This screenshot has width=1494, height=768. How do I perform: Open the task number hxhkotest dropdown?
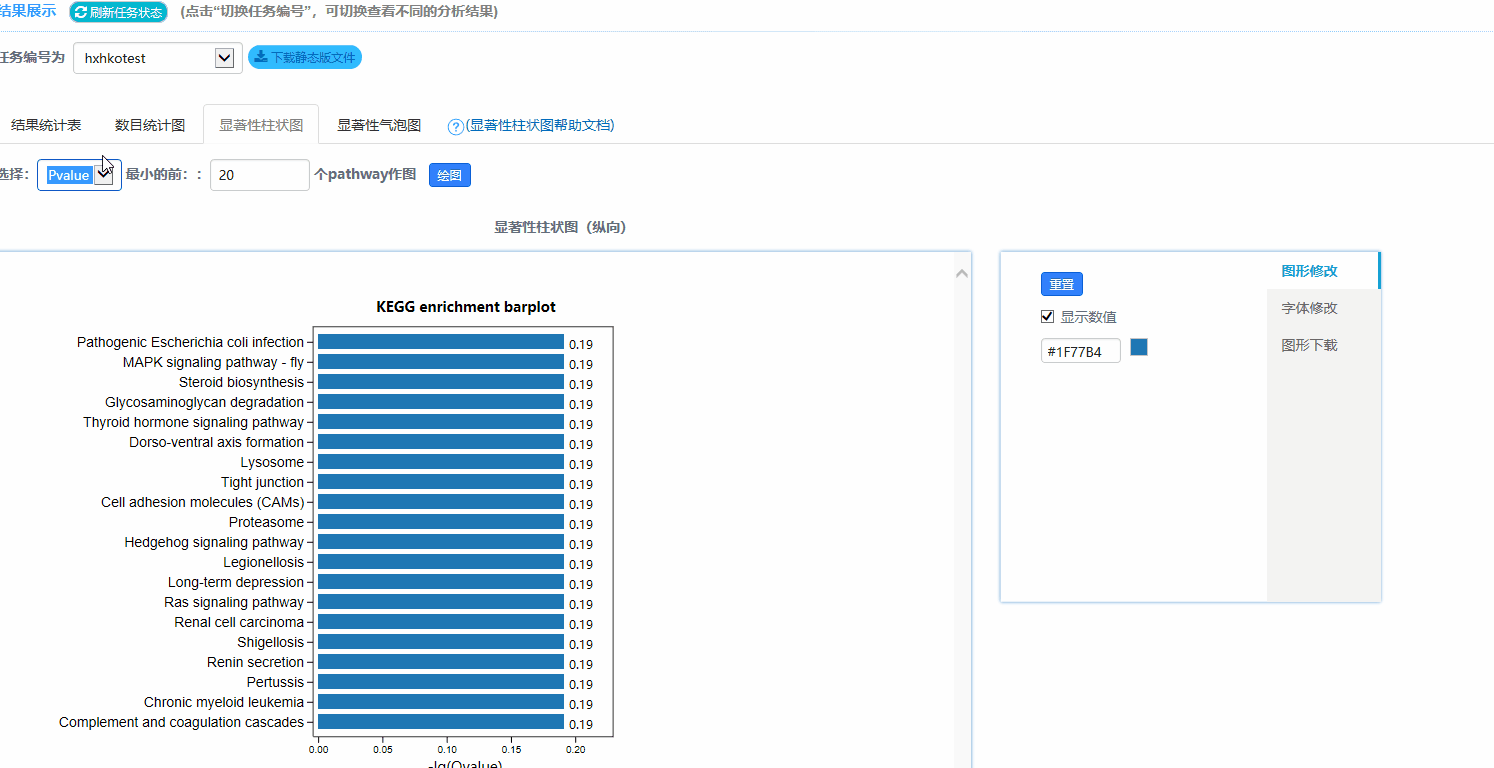(x=158, y=58)
